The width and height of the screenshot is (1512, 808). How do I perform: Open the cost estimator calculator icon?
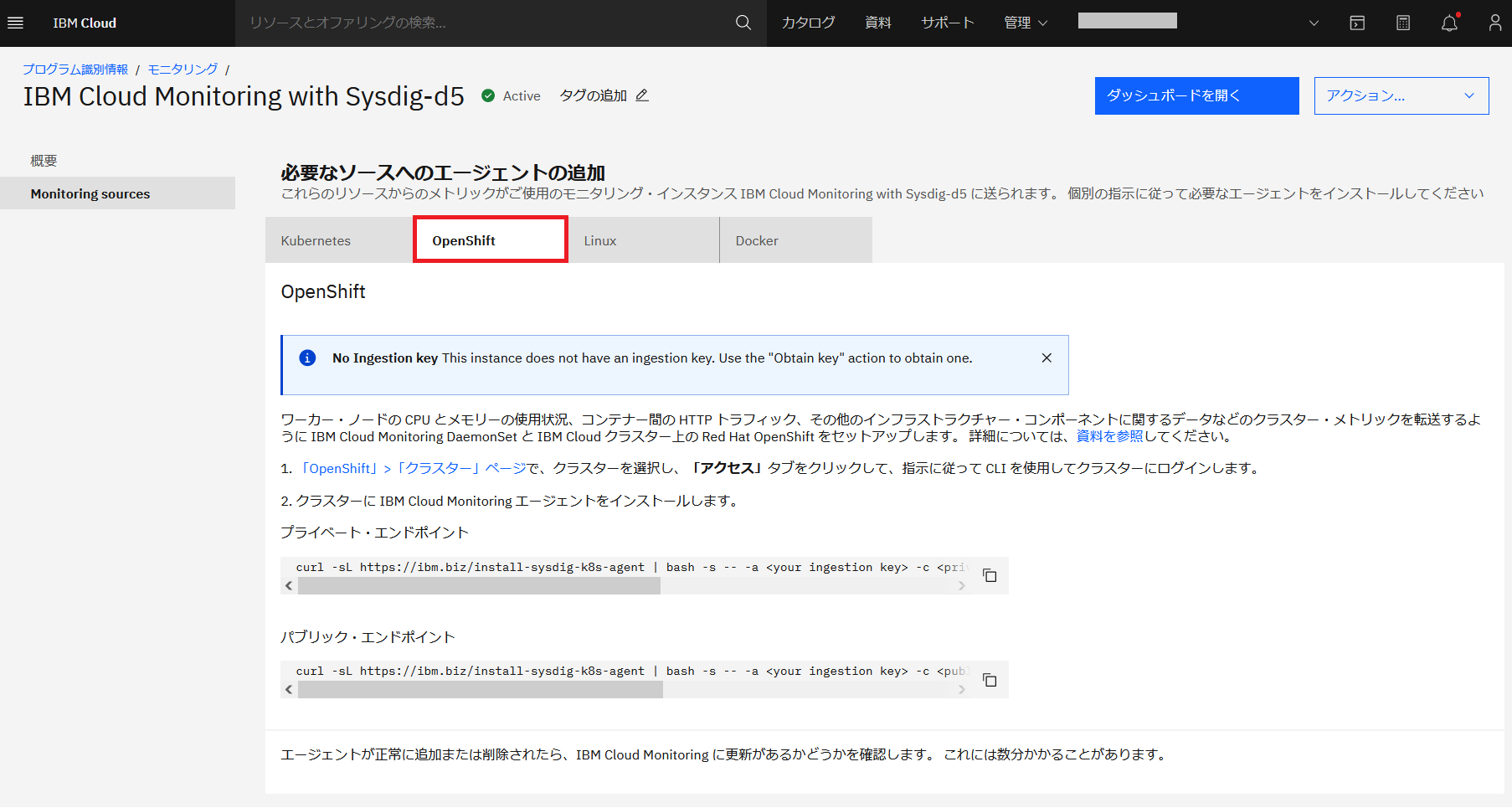click(1403, 23)
